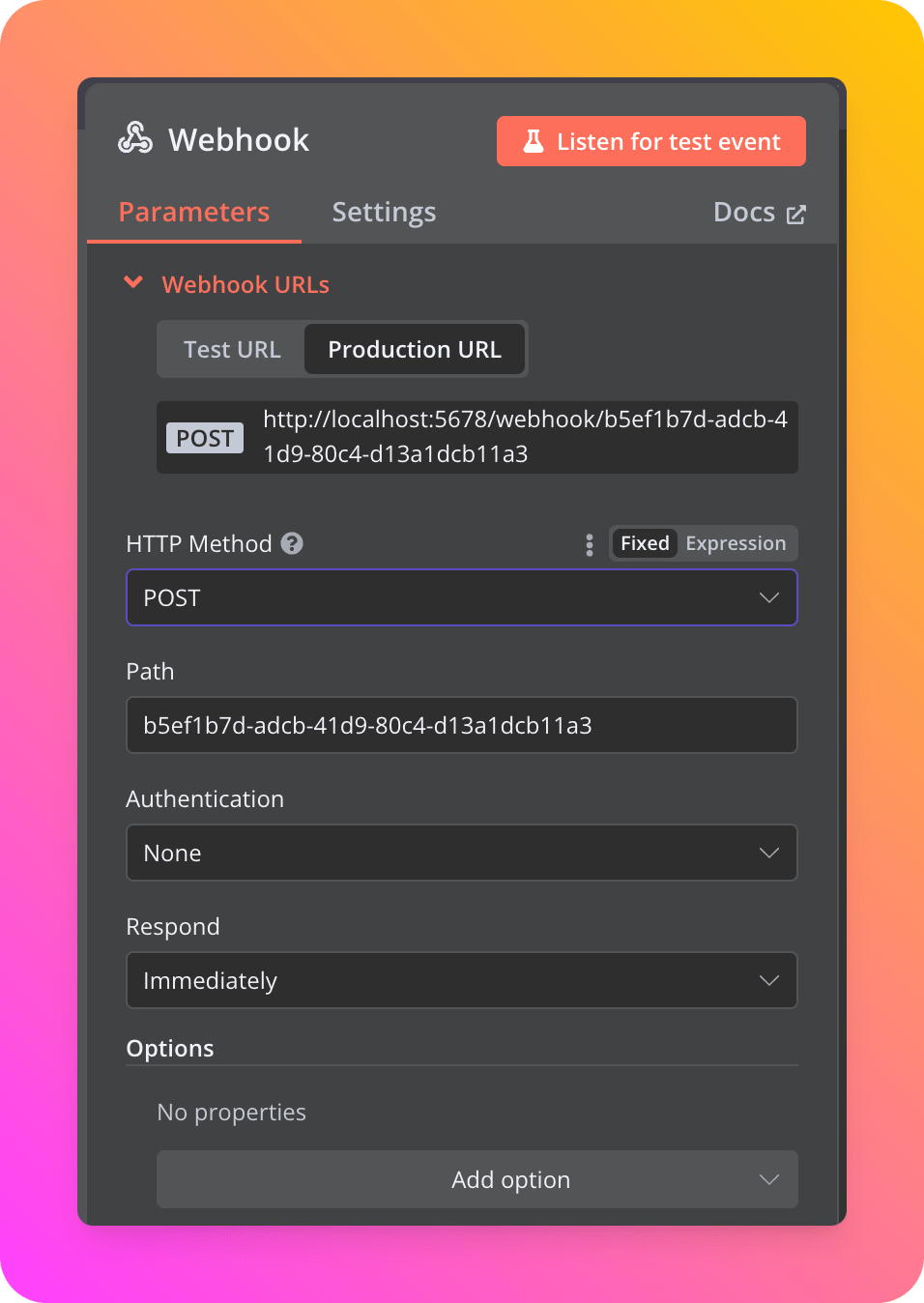The image size is (924, 1303).
Task: Click the Webhook node icon in header
Action: 135,138
